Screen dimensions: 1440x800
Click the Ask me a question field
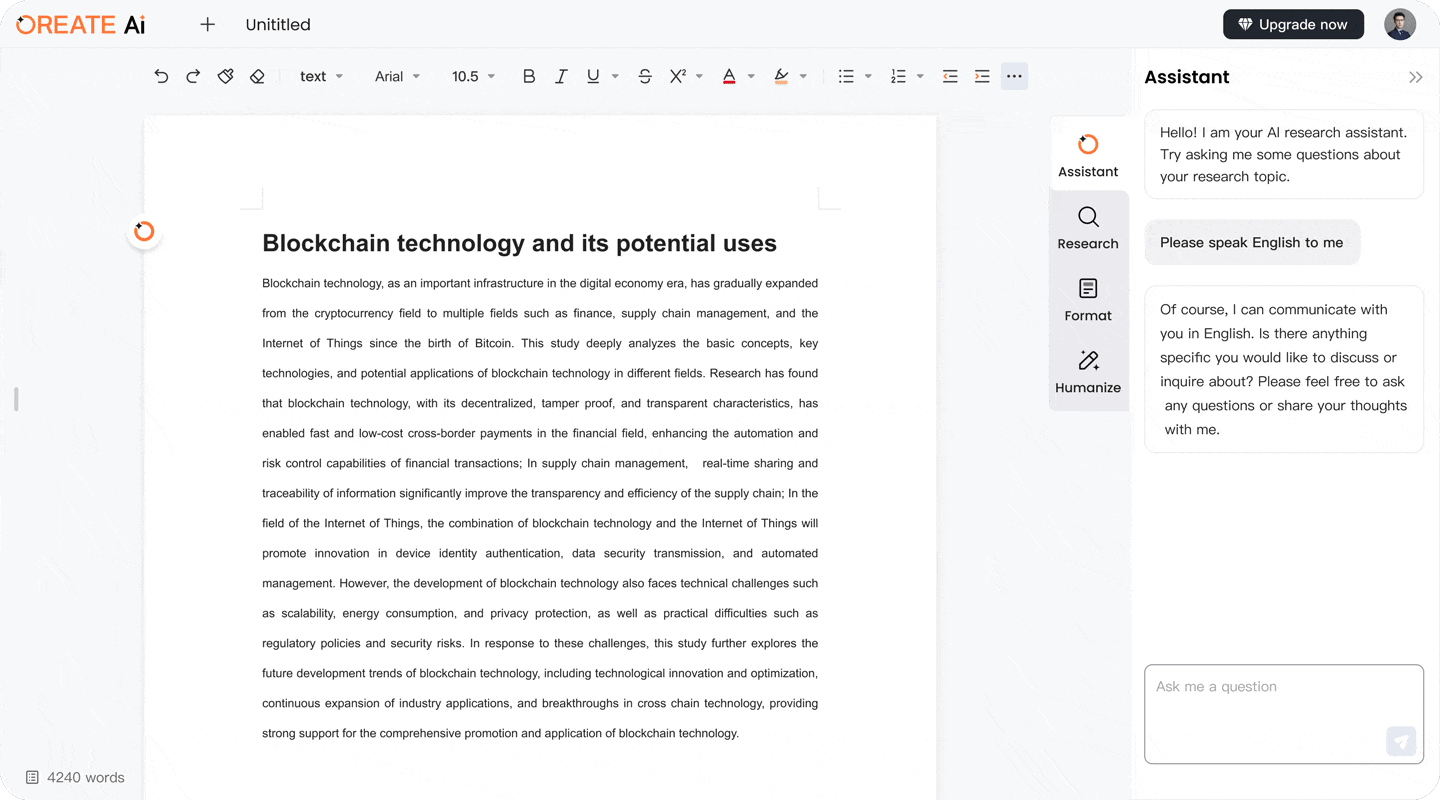[x=1284, y=714]
